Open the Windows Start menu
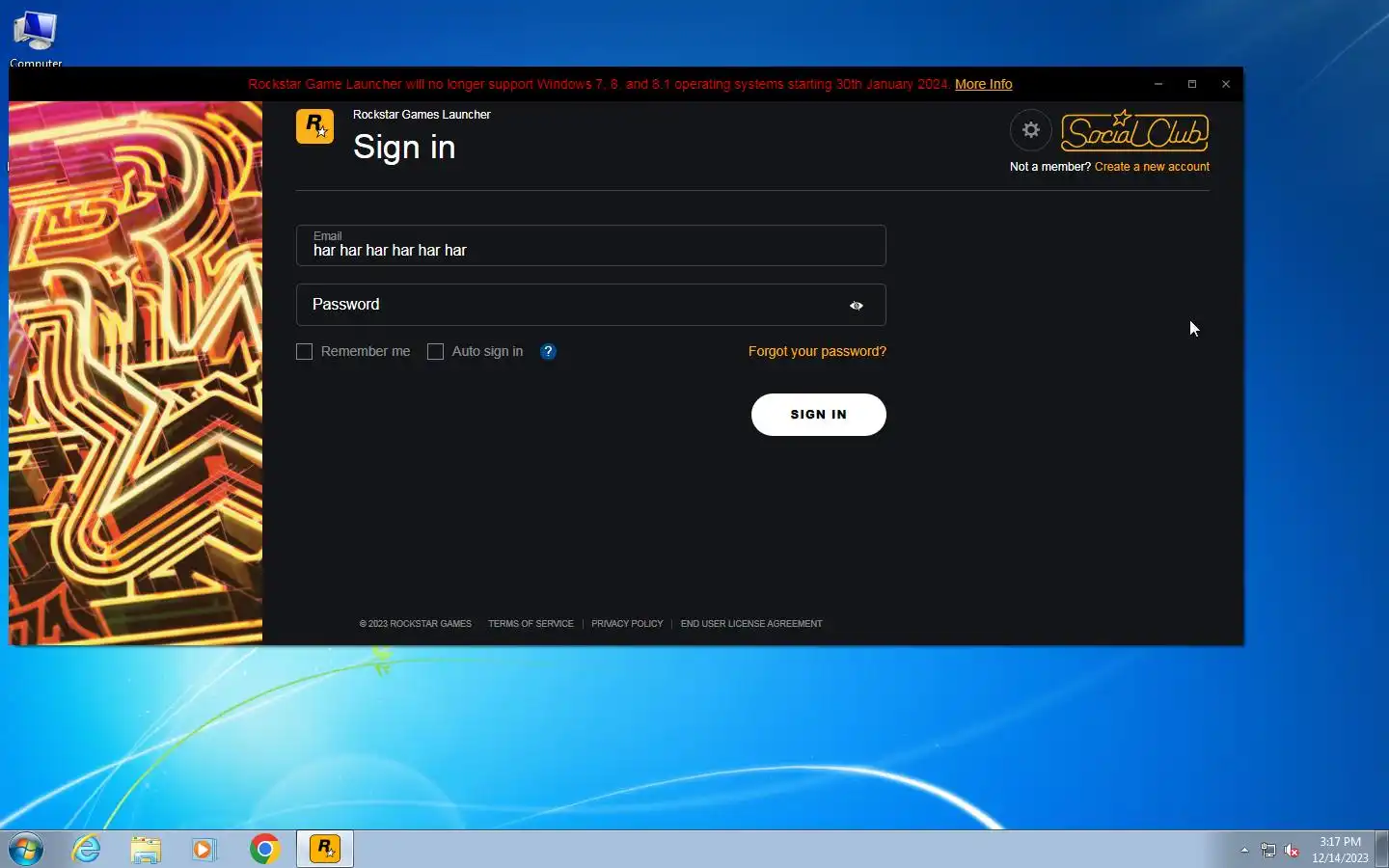 pos(26,849)
